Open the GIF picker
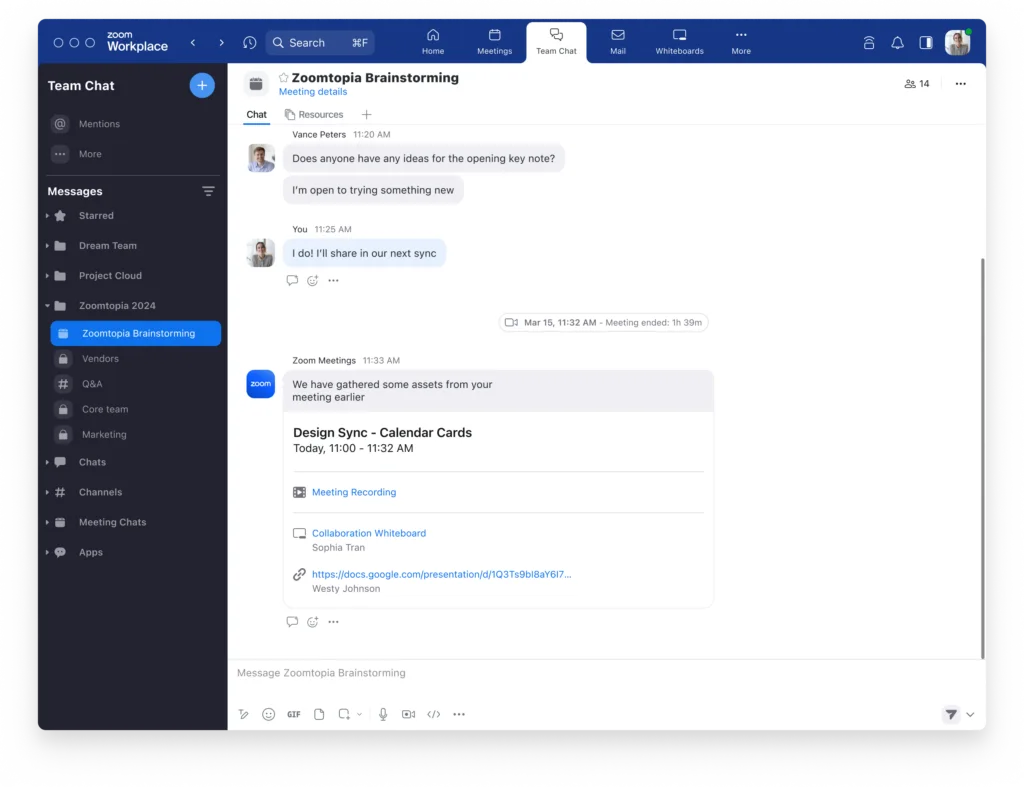This screenshot has width=1024, height=787. [x=294, y=715]
